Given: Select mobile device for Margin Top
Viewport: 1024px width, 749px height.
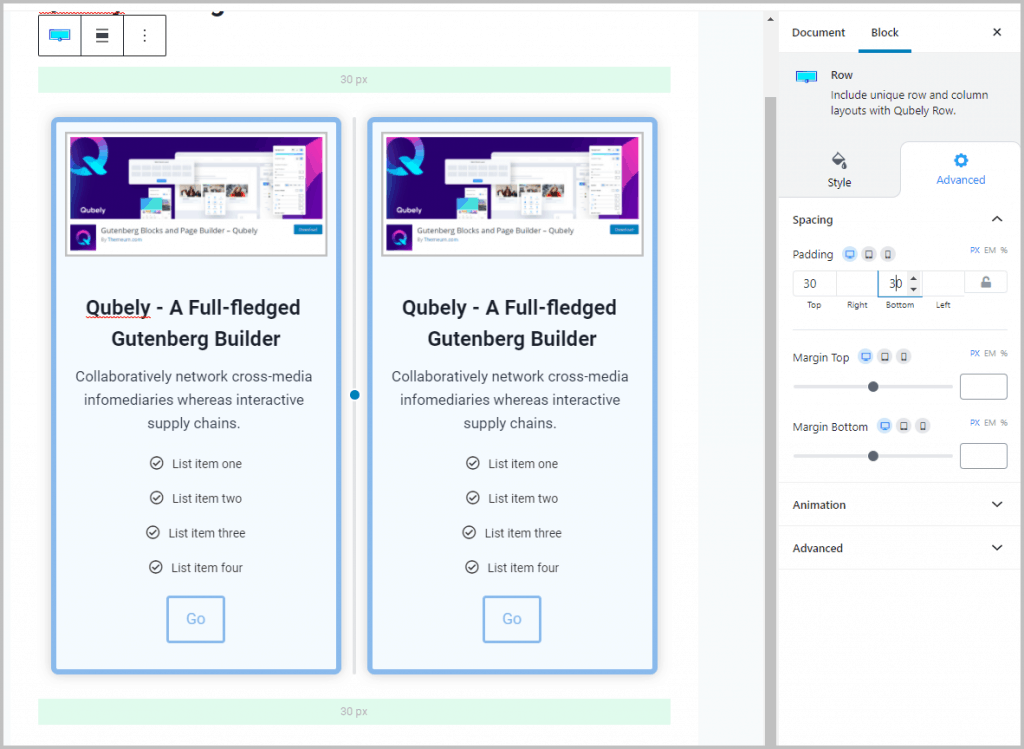Looking at the screenshot, I should 903,357.
